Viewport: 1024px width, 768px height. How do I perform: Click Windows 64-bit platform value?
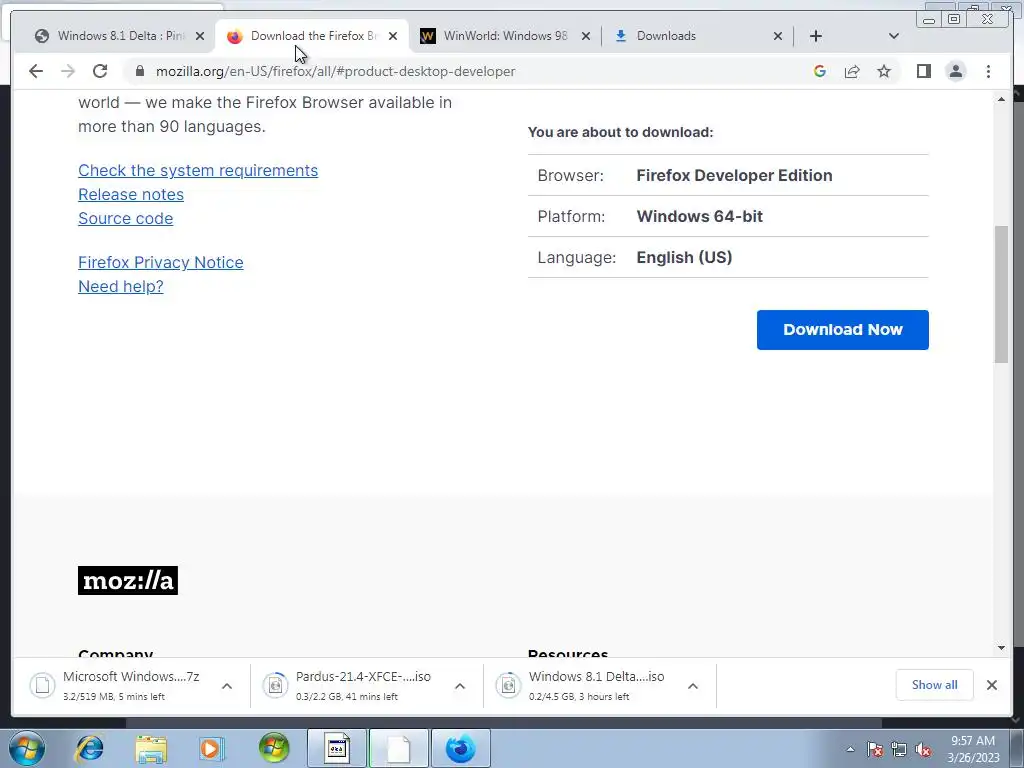699,217
